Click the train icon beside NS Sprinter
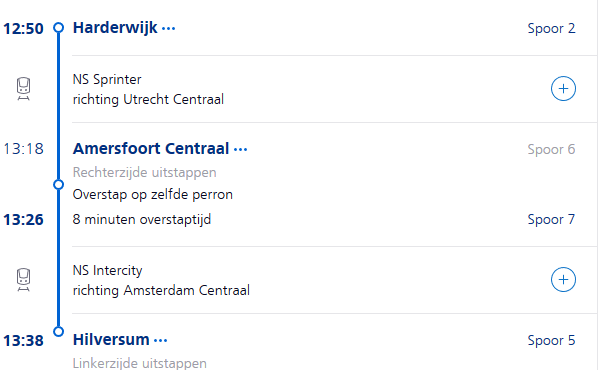 click(23, 89)
